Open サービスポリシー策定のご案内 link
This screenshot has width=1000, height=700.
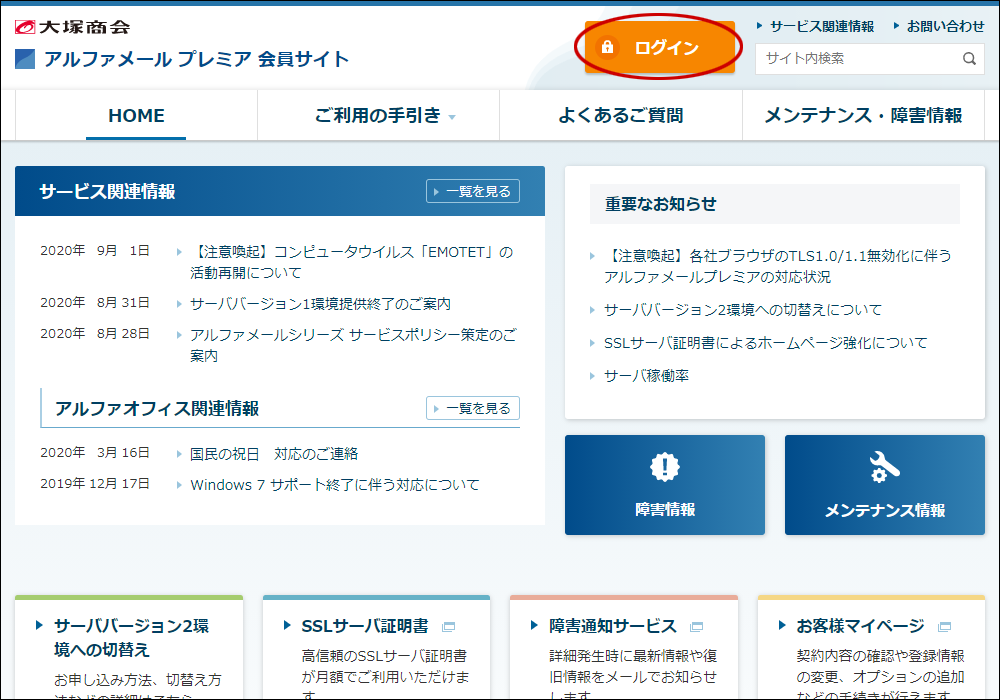click(x=353, y=345)
